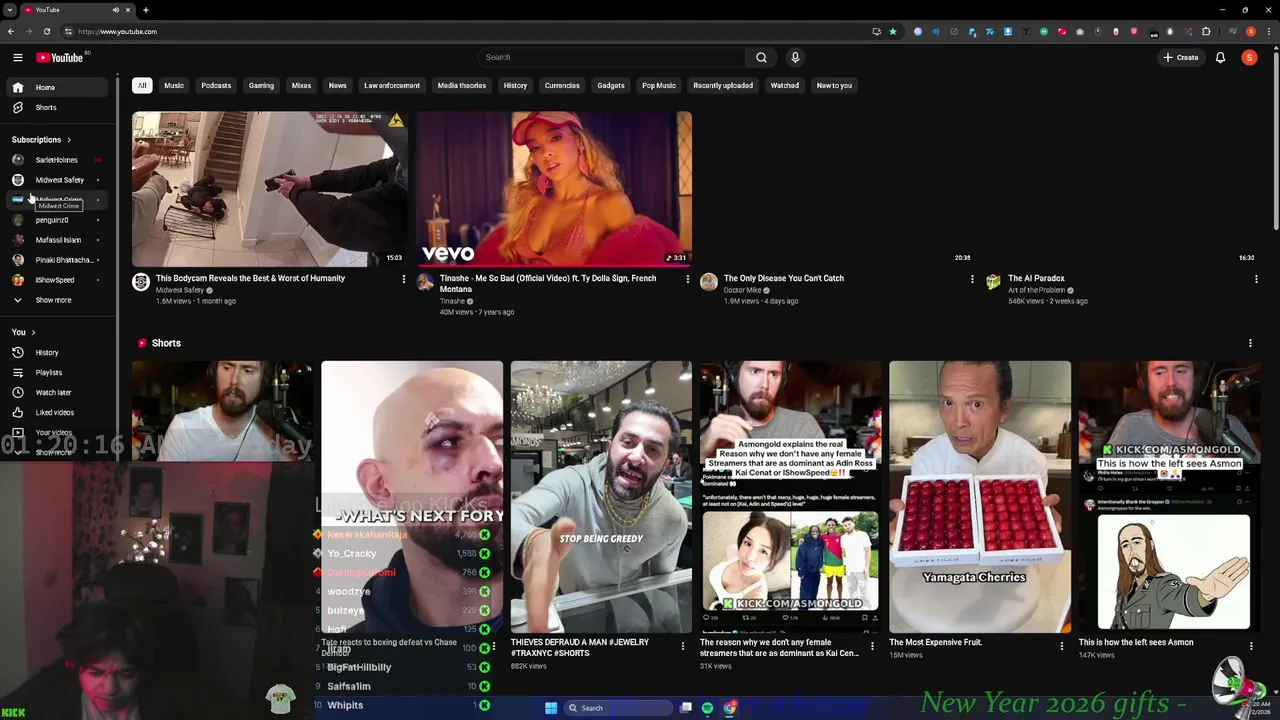1280x720 pixels.
Task: Open Liked videos in the sidebar
Action: pyautogui.click(x=58, y=412)
